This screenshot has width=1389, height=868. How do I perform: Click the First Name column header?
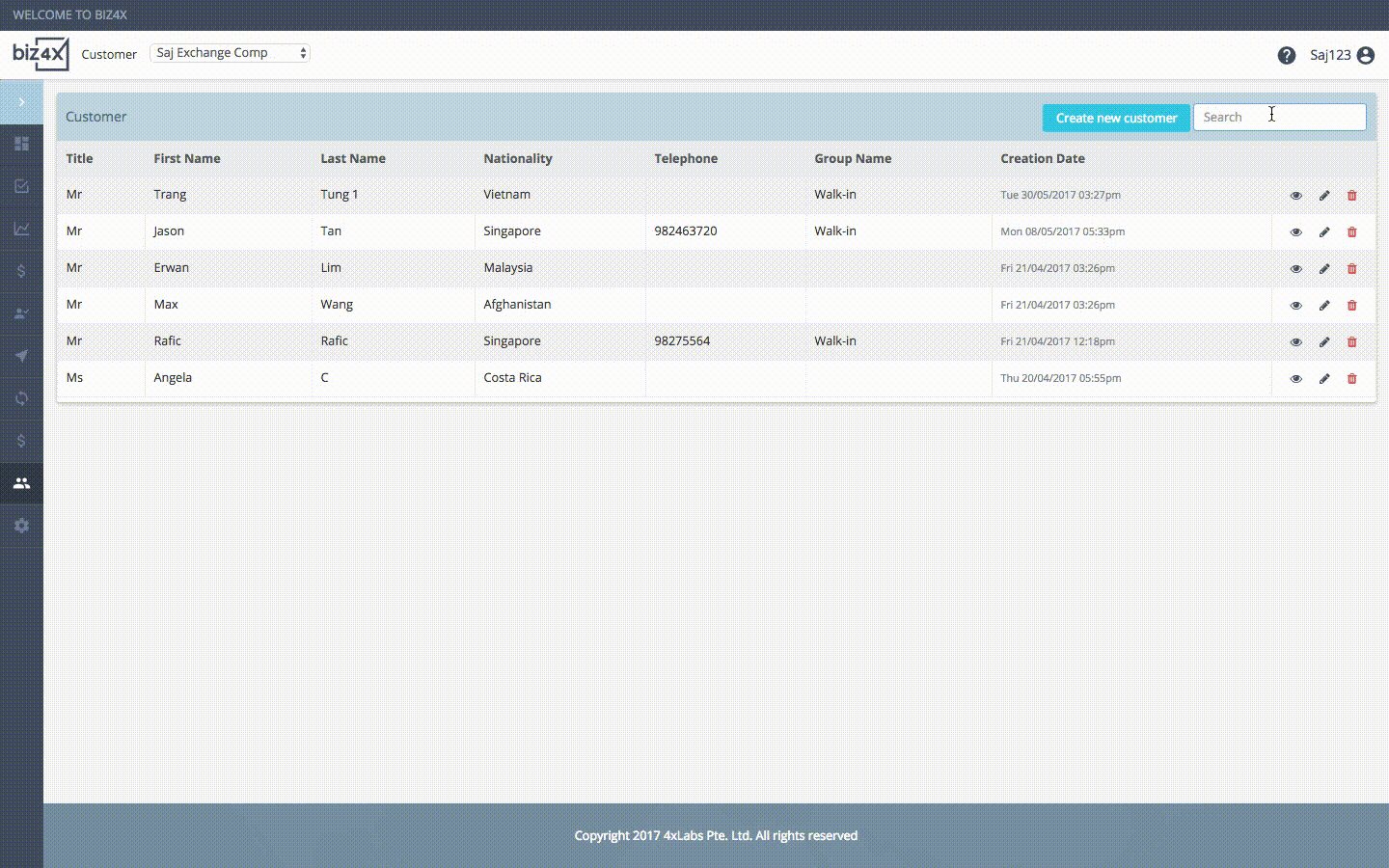(187, 158)
